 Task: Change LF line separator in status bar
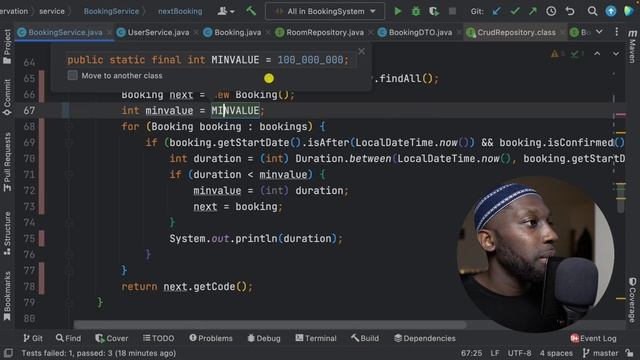(495, 353)
